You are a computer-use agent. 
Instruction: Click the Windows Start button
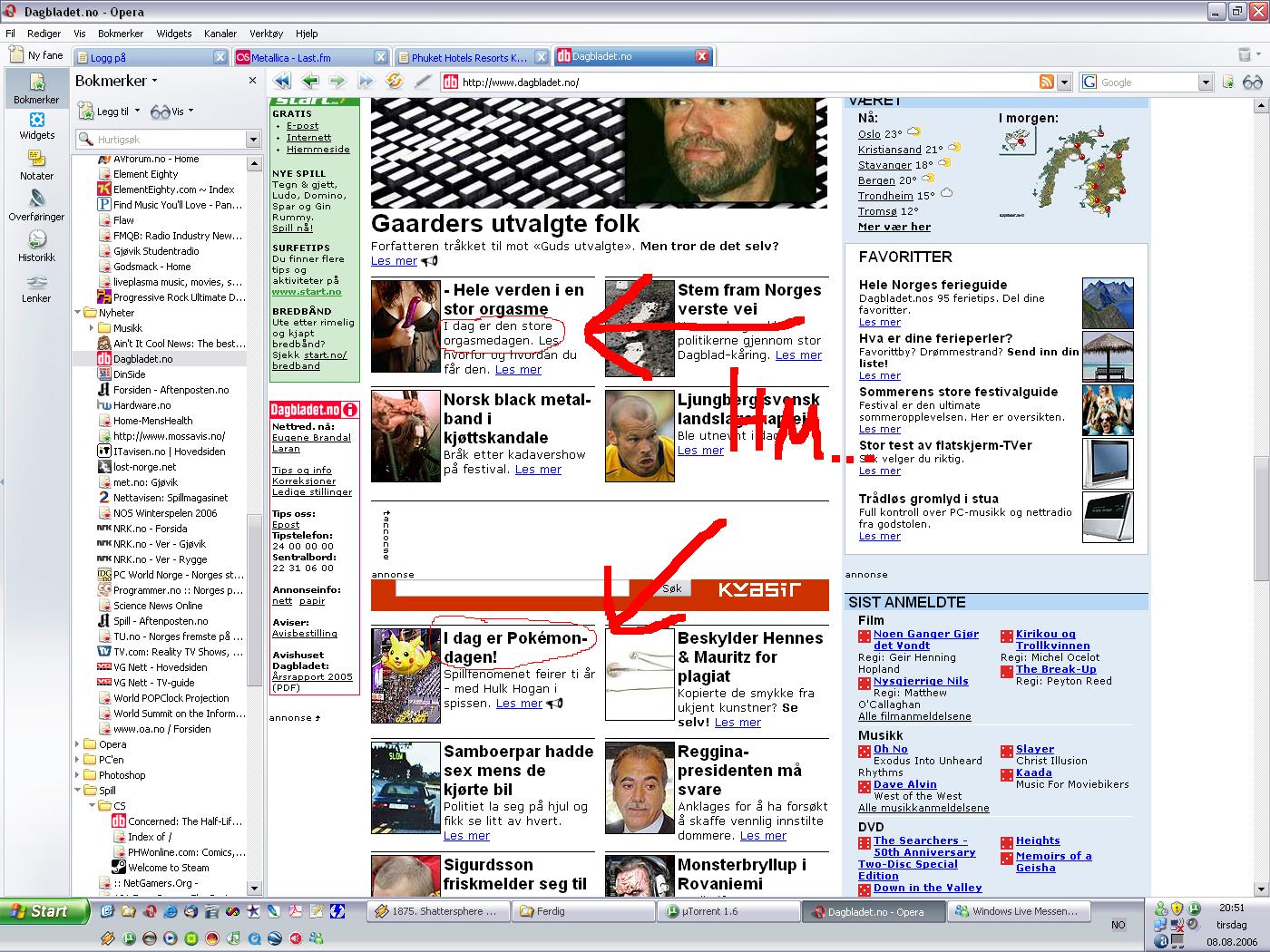(44, 911)
